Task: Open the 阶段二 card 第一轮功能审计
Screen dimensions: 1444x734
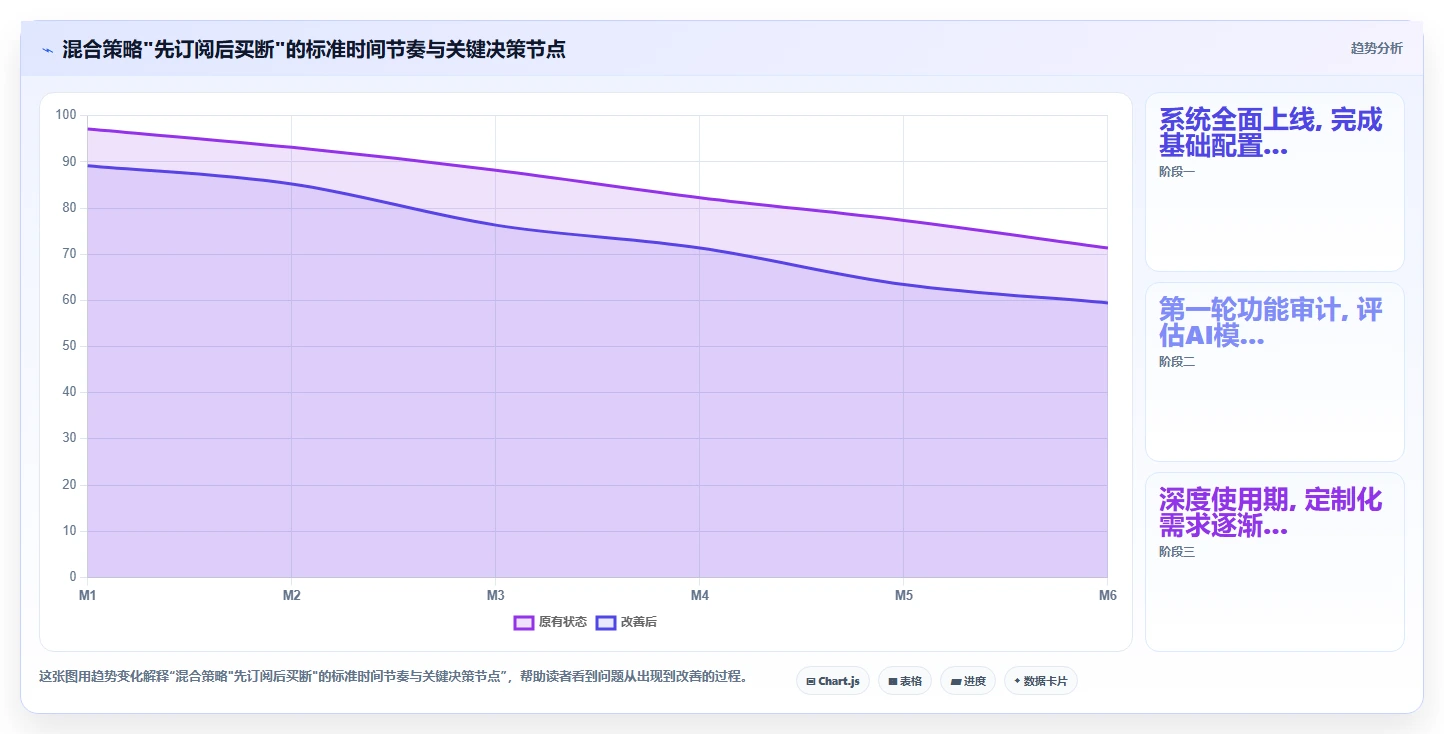Action: 1275,372
